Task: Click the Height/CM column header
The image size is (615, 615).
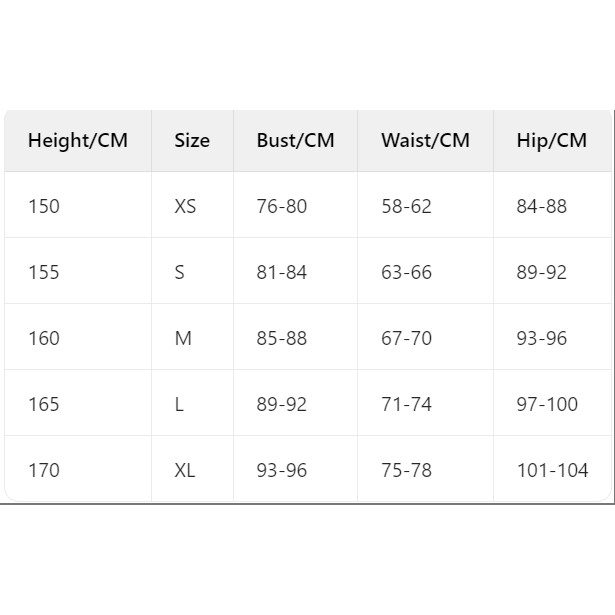Action: coord(78,140)
